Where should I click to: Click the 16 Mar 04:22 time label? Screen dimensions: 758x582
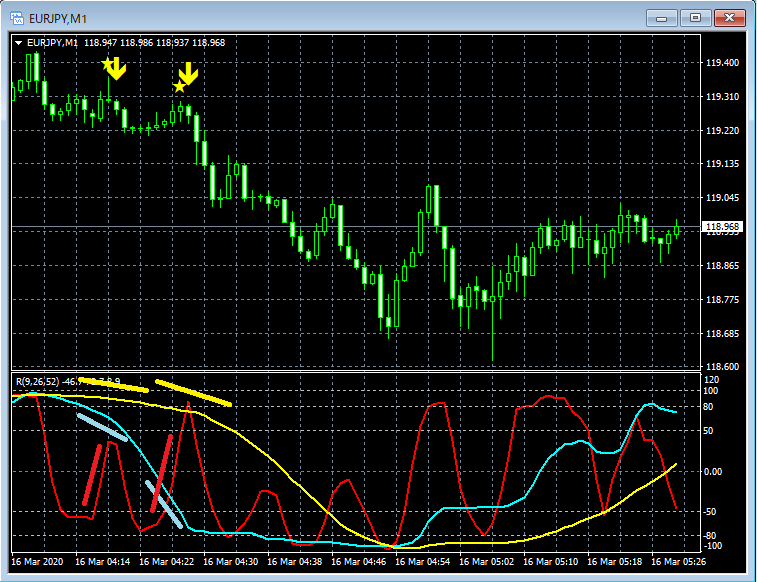click(x=167, y=562)
